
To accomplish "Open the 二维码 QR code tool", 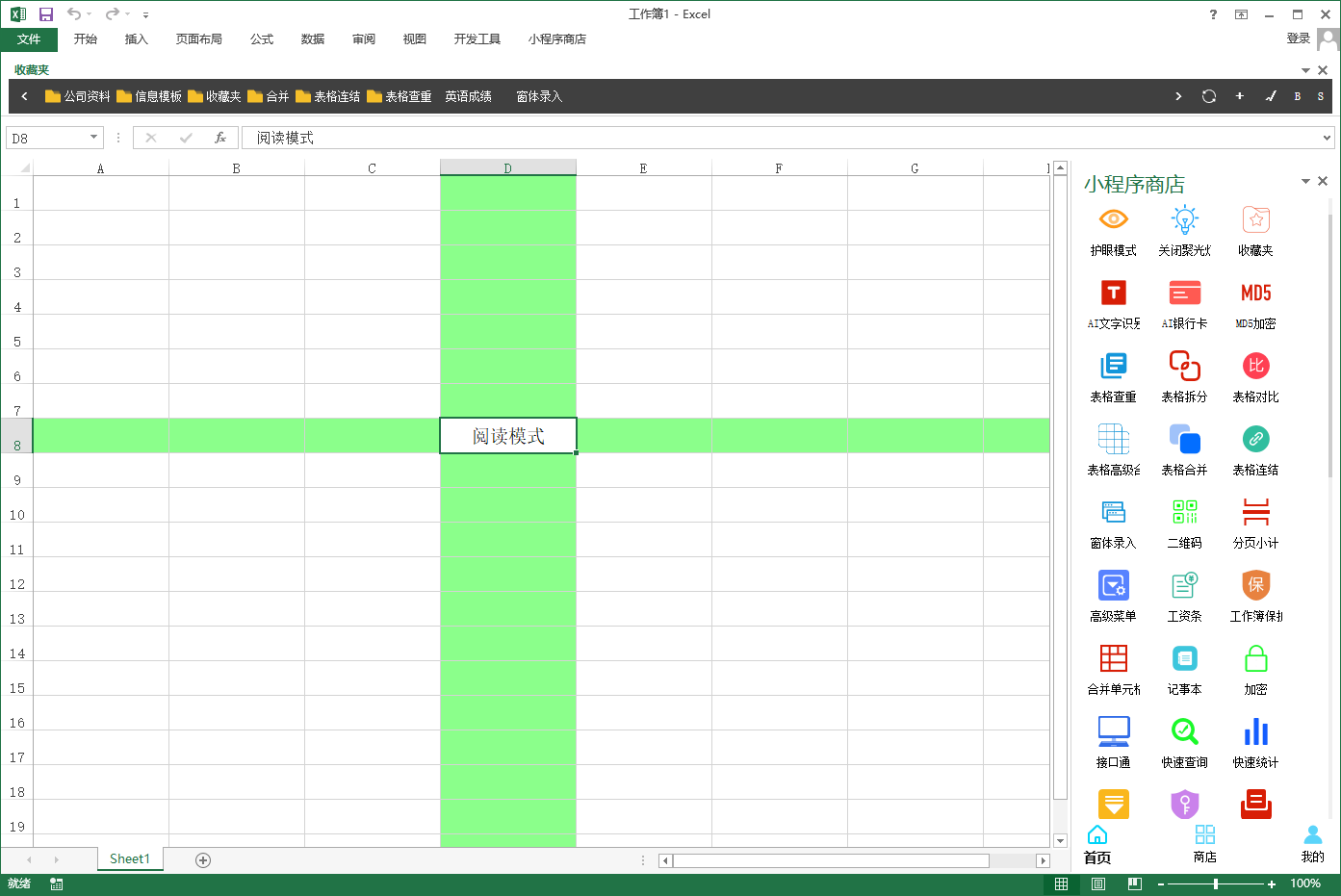I will (x=1184, y=523).
